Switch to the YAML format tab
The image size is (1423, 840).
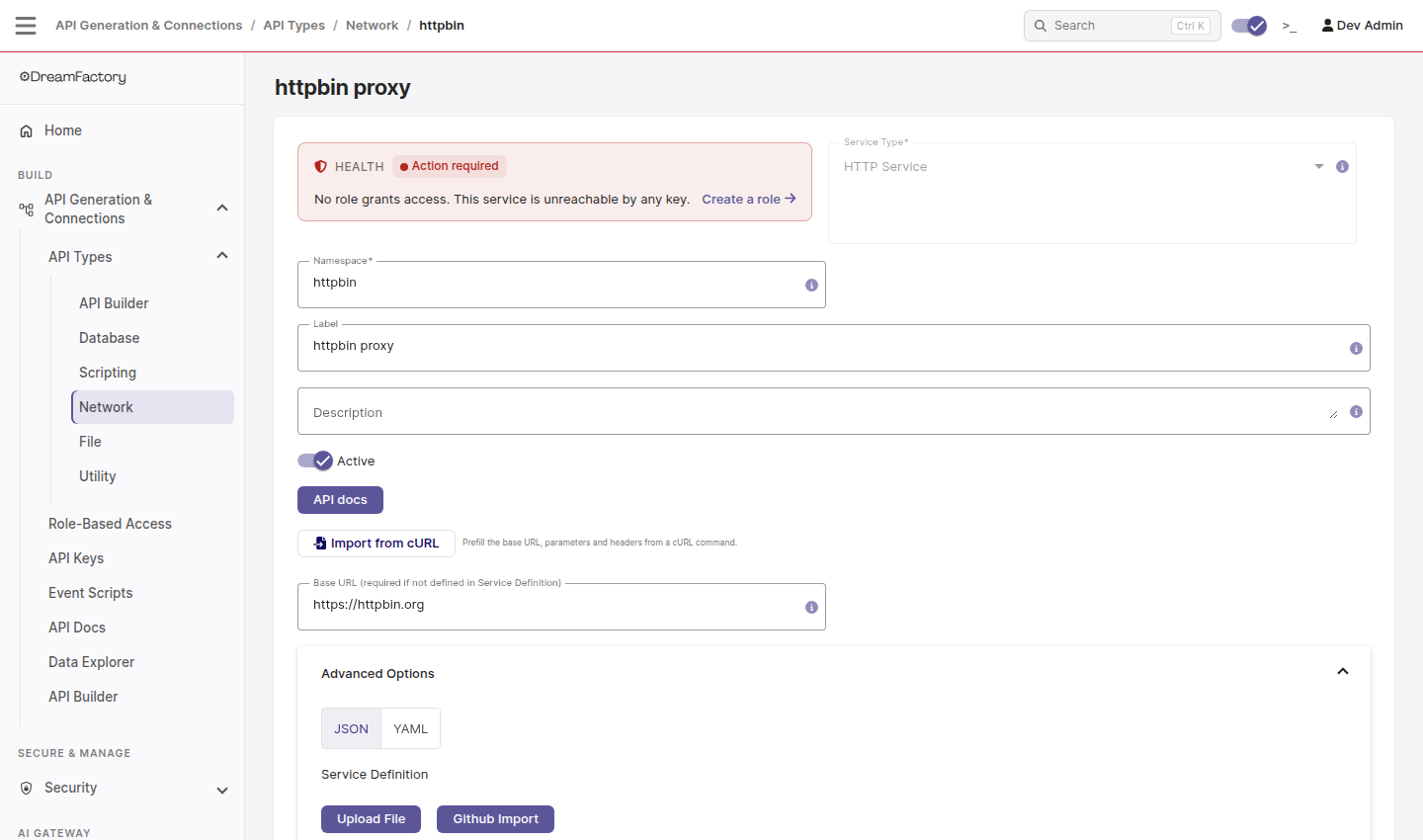410,728
